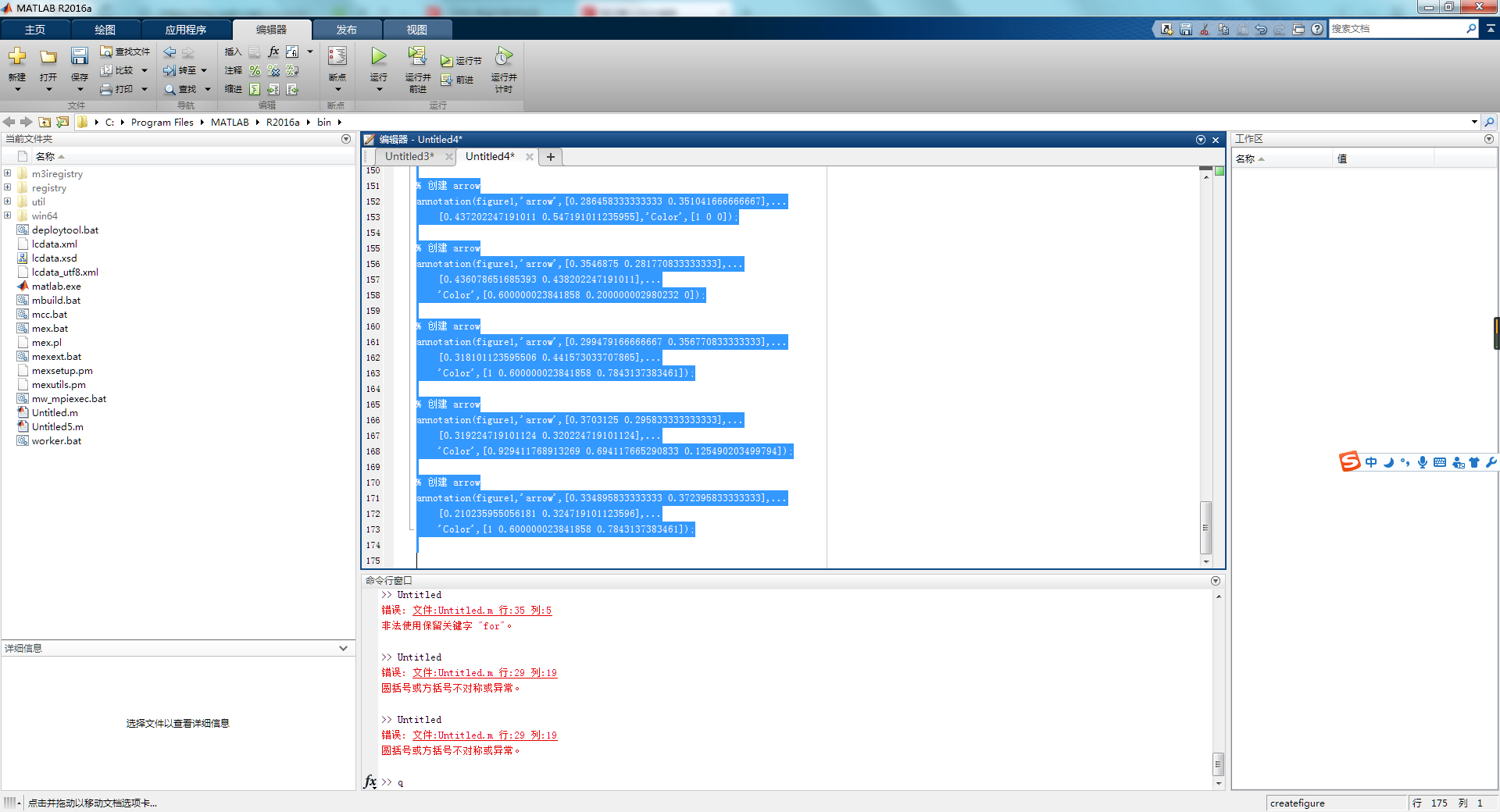Click the Advance (前进) button
Screen dimensions: 1500x812
(x=457, y=80)
